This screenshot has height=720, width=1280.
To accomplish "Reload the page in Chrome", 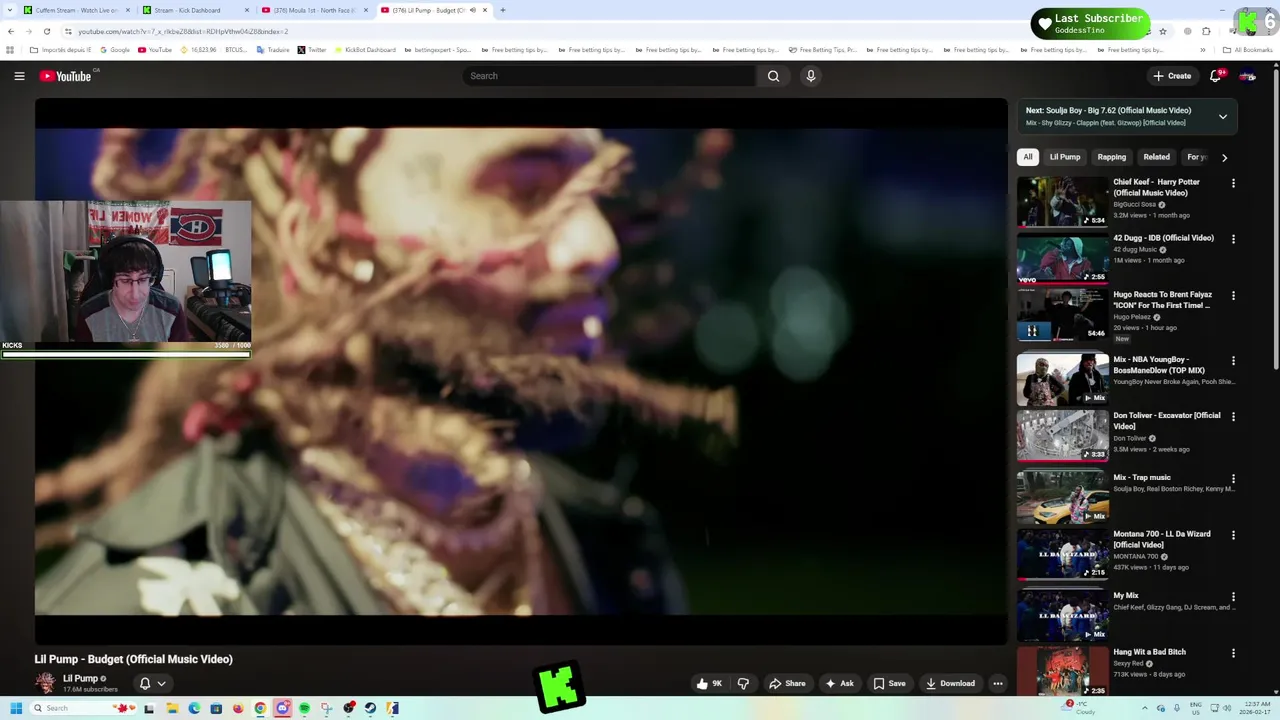I will pyautogui.click(x=46, y=31).
